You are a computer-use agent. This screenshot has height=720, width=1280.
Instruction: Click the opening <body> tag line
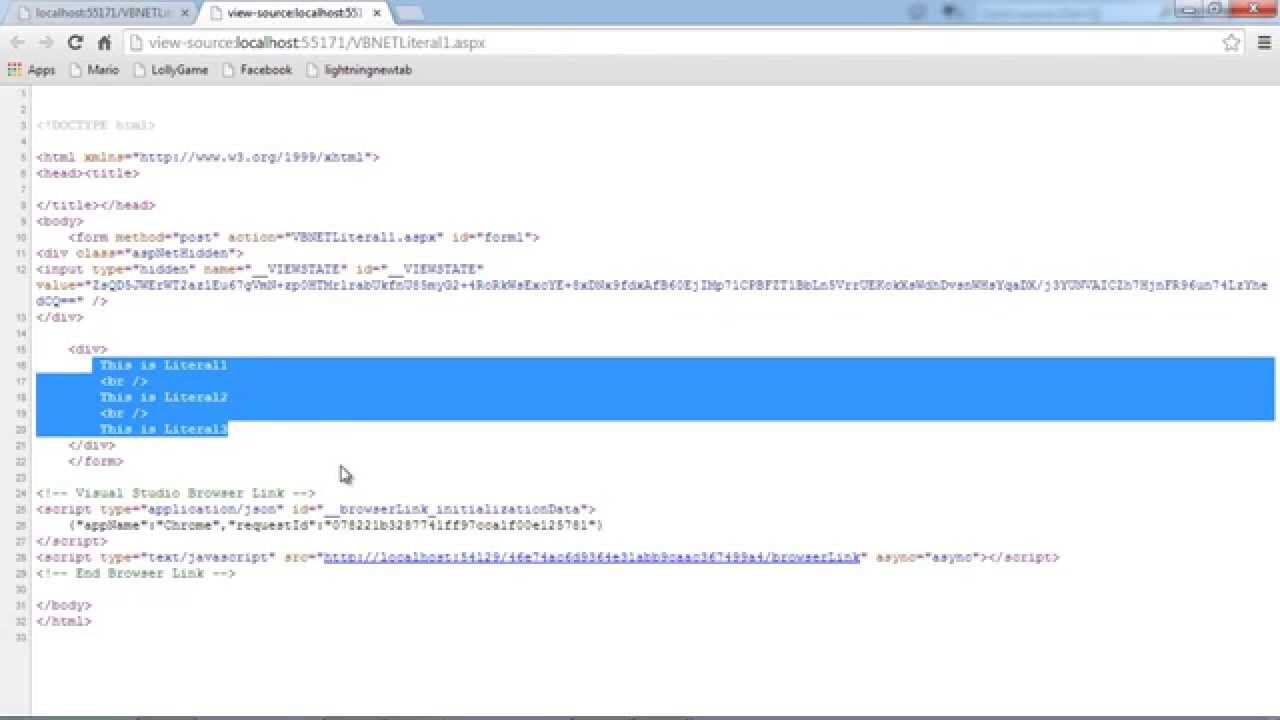60,221
